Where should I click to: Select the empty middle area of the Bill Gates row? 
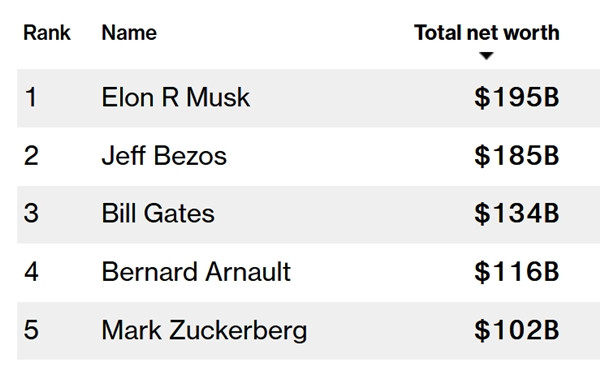[x=344, y=214]
